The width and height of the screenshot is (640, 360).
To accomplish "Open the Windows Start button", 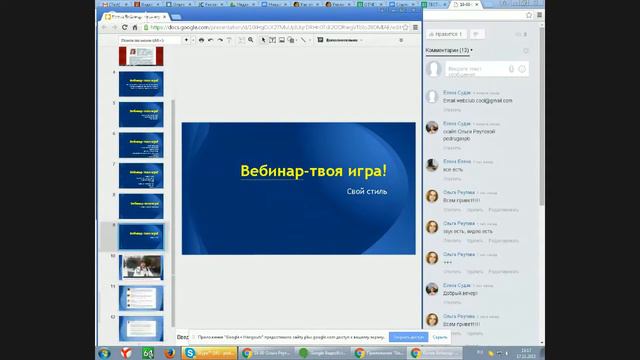I will tap(104, 353).
